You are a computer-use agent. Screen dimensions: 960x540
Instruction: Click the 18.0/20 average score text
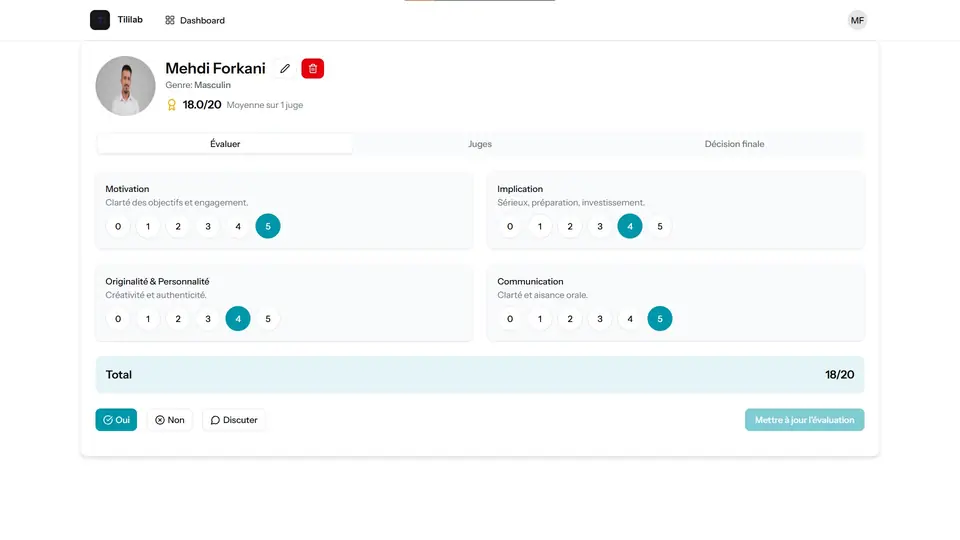point(202,105)
